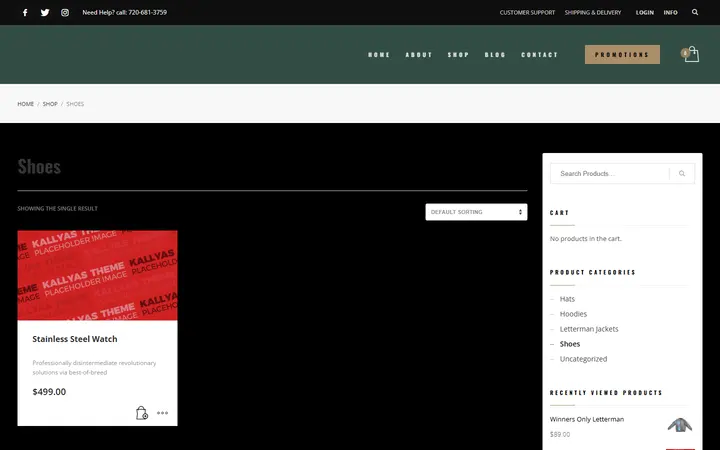The width and height of the screenshot is (720, 450).
Task: Open the Contact menu item
Action: tap(540, 55)
